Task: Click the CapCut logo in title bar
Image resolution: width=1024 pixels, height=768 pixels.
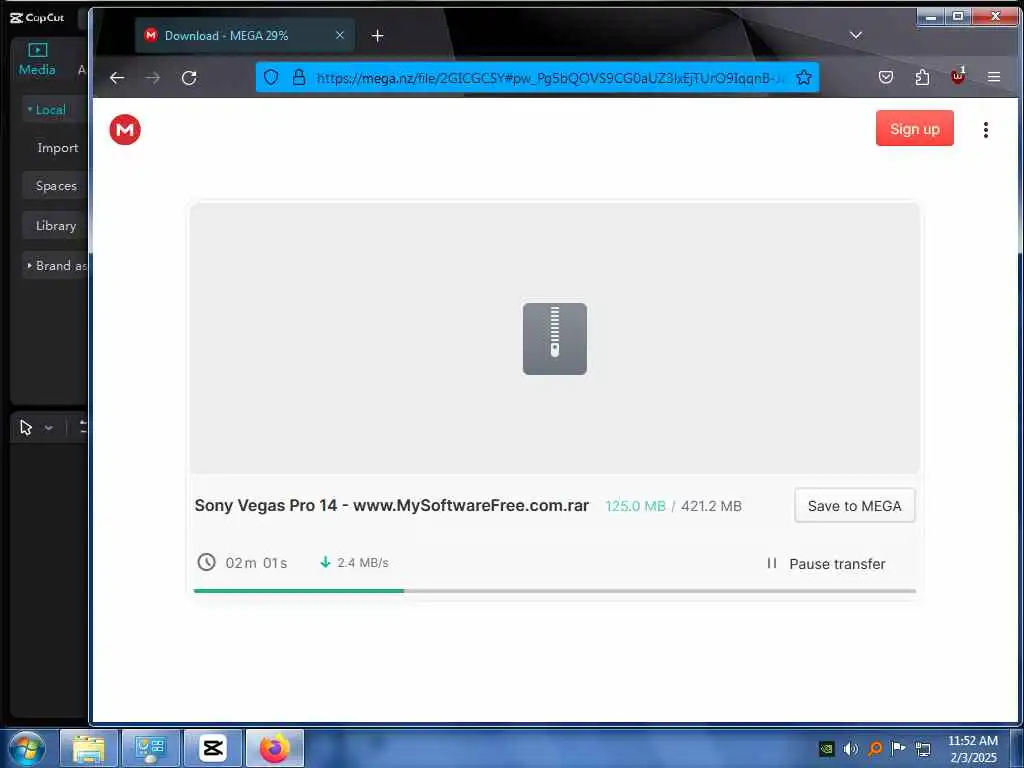Action: coord(37,18)
